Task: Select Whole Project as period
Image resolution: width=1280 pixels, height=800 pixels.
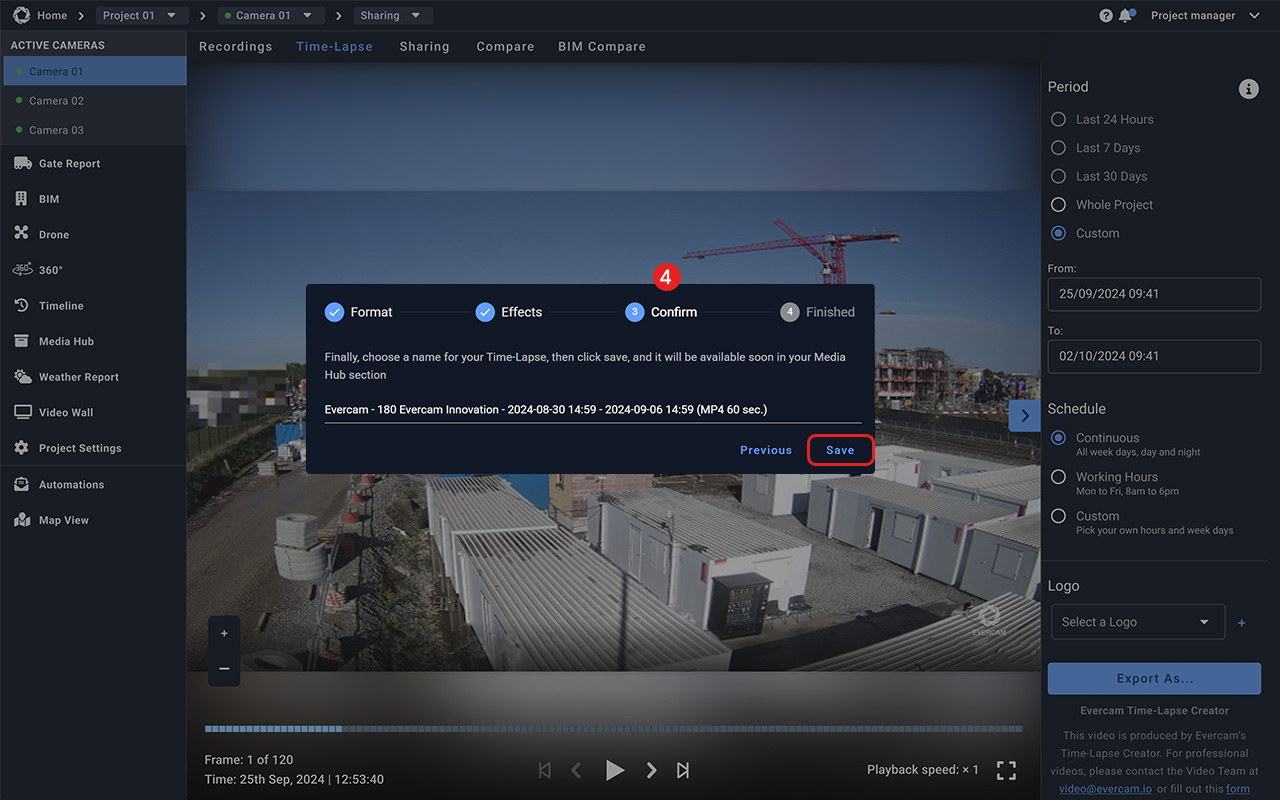Action: click(1058, 204)
